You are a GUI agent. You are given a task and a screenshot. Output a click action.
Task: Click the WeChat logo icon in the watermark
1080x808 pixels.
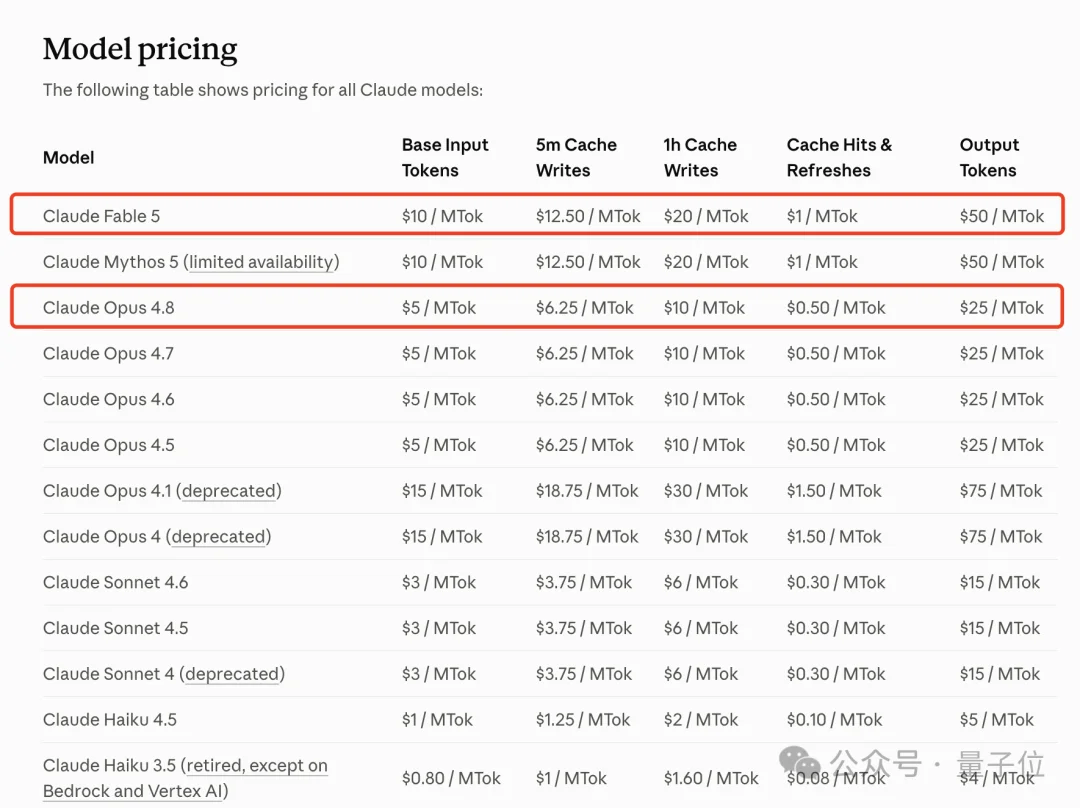(x=800, y=763)
